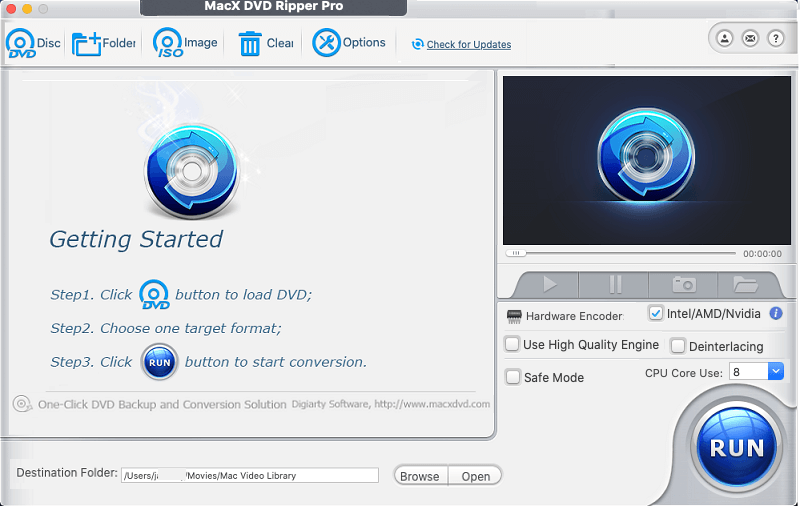Open the snapshot folder icon

745,285
